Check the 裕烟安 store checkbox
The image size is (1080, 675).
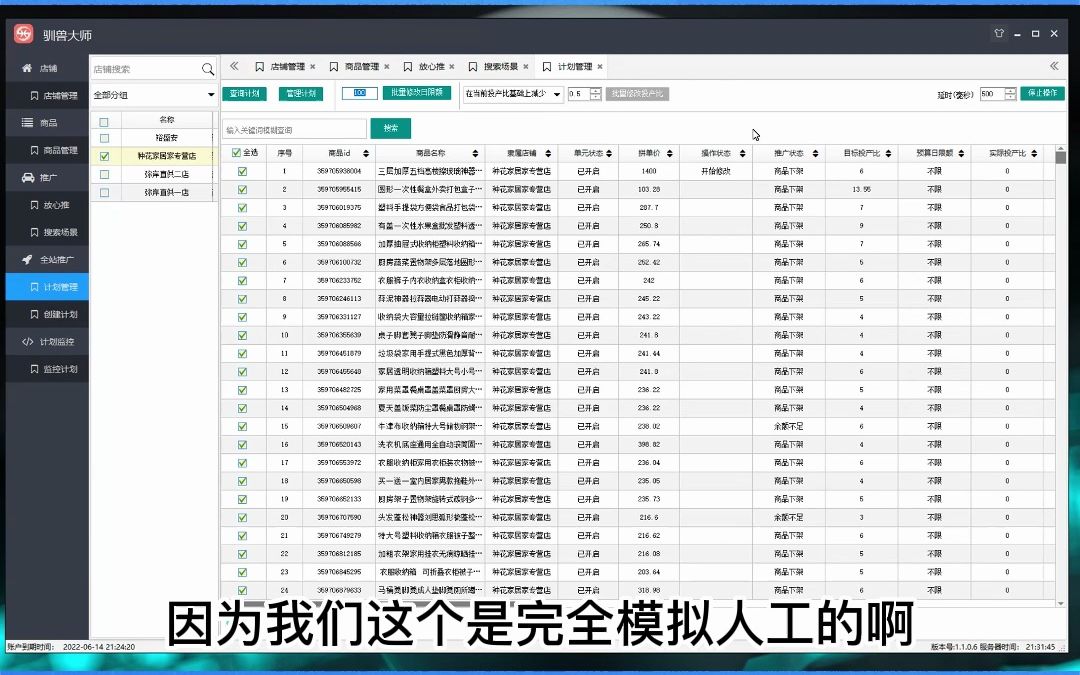[x=104, y=138]
